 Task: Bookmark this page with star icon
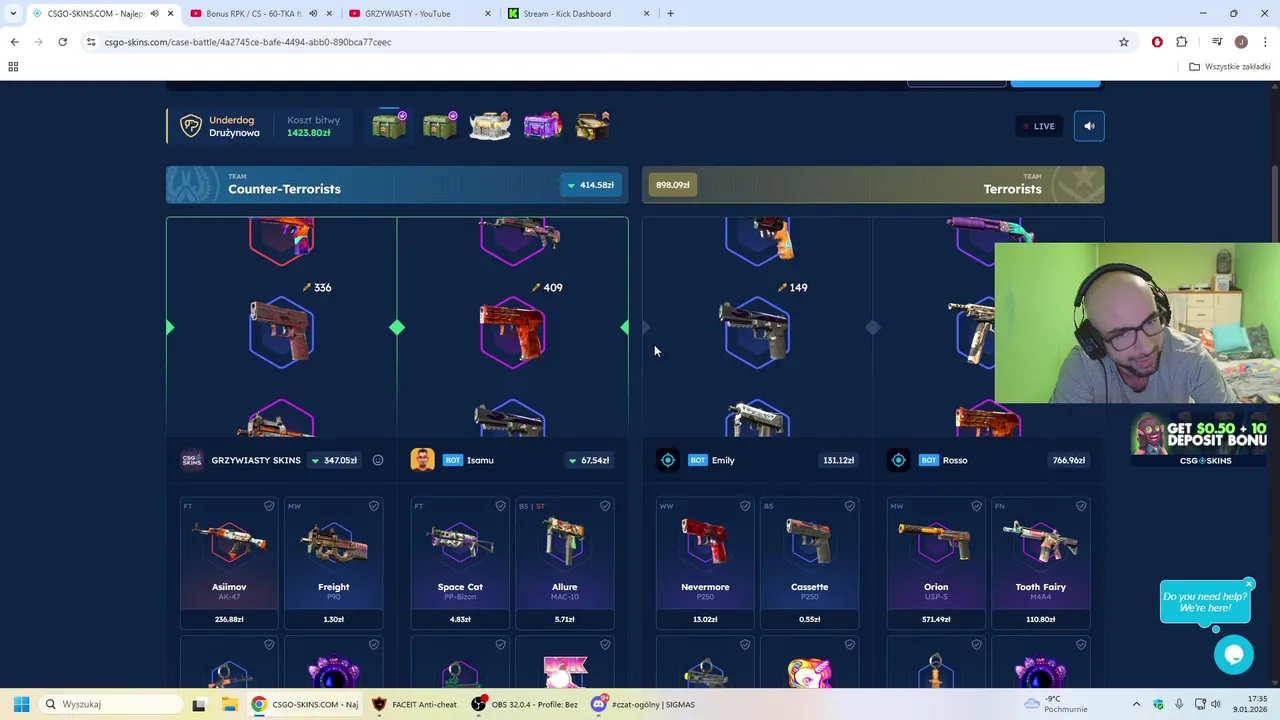(x=1124, y=42)
